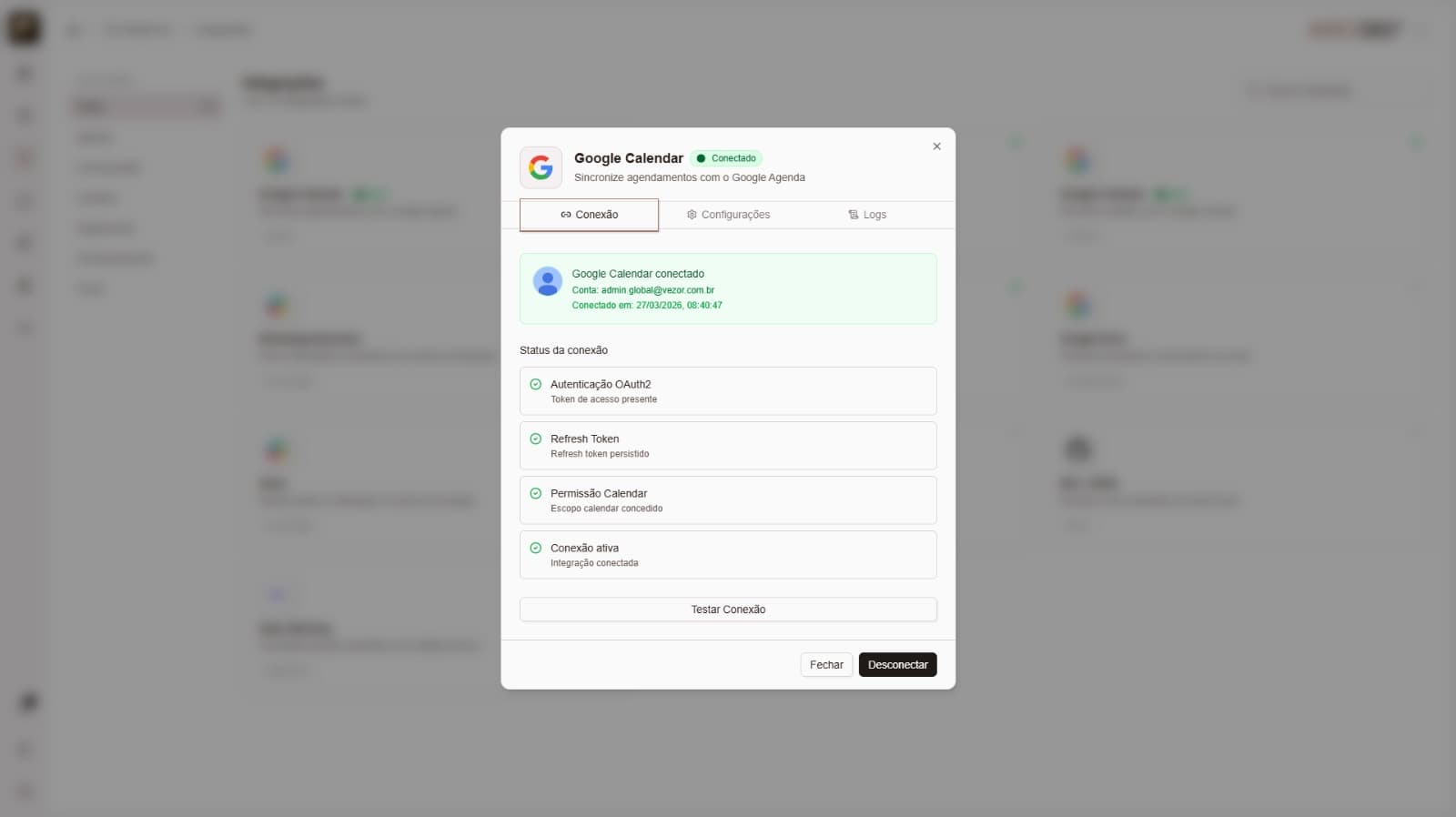Image resolution: width=1456 pixels, height=817 pixels.
Task: Switch to the Conexão tab
Action: pos(589,215)
